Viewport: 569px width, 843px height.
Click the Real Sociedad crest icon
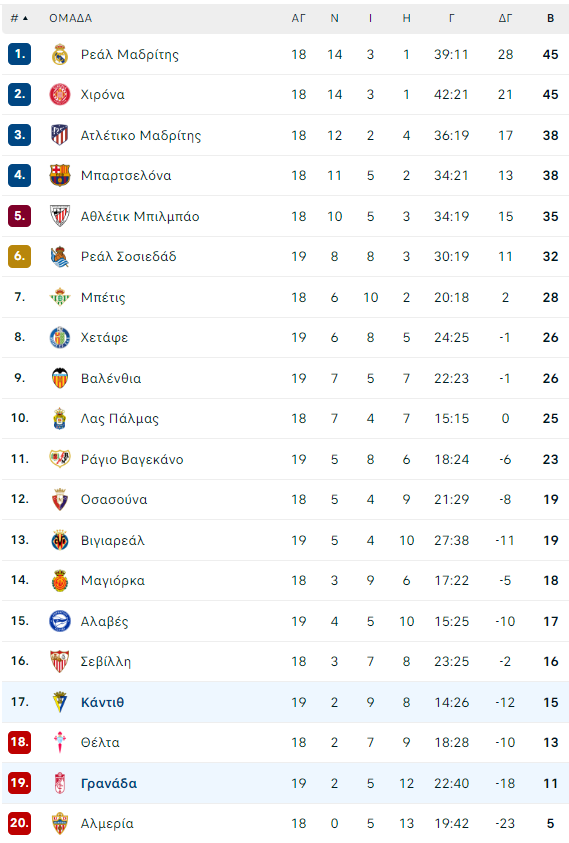pyautogui.click(x=60, y=256)
